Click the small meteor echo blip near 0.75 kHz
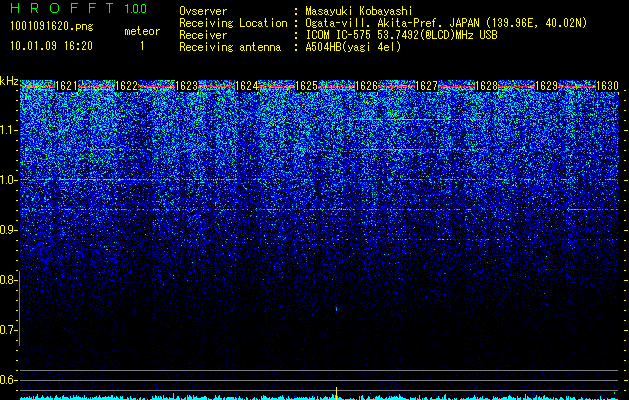629x400 pixels. tap(336, 309)
